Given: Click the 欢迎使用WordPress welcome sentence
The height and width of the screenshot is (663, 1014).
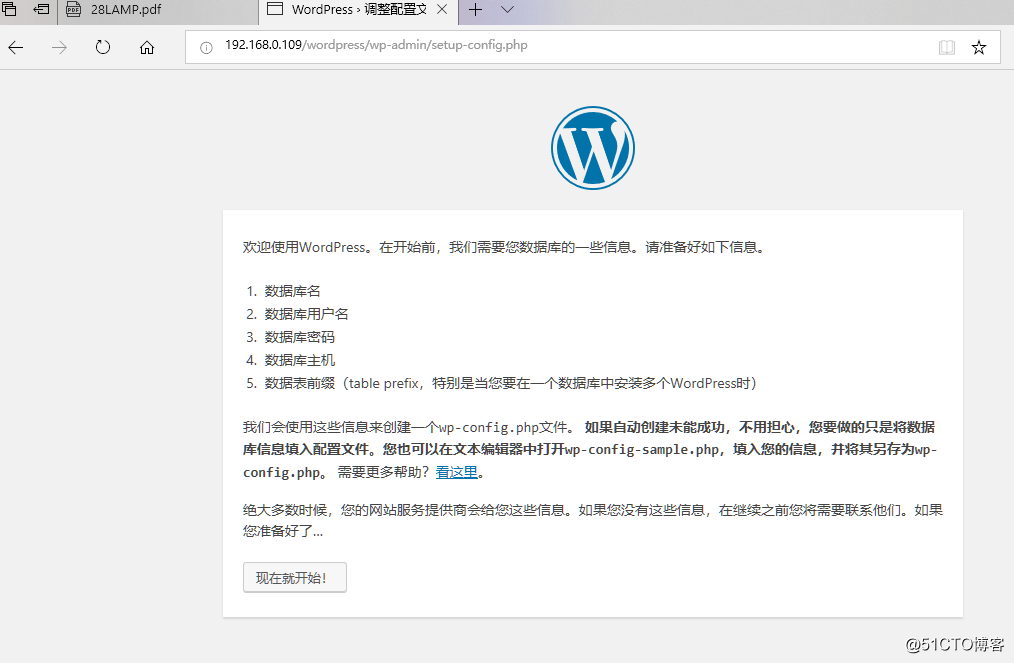Looking at the screenshot, I should (504, 247).
